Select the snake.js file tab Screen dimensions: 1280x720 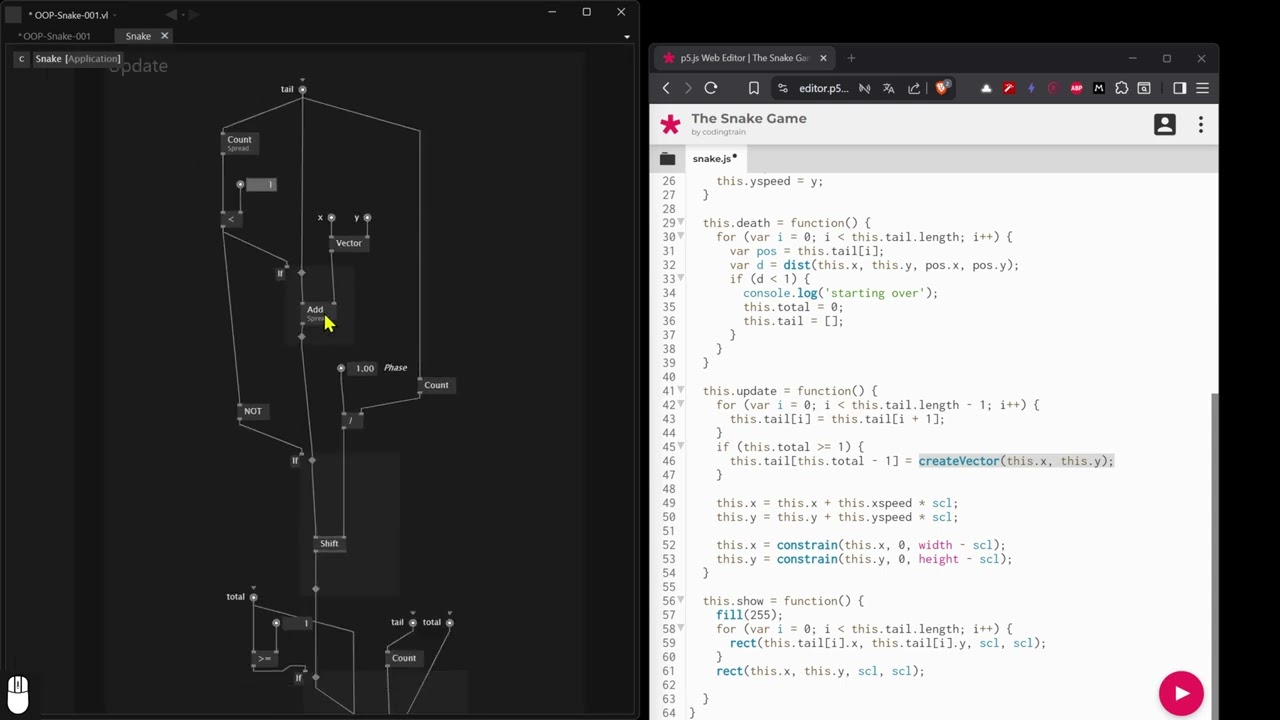[x=714, y=158]
